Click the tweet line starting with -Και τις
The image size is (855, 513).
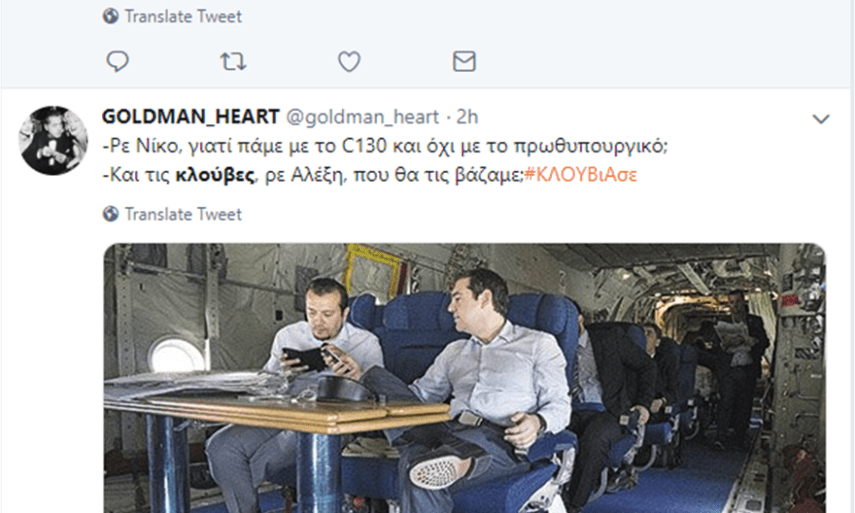tap(370, 175)
